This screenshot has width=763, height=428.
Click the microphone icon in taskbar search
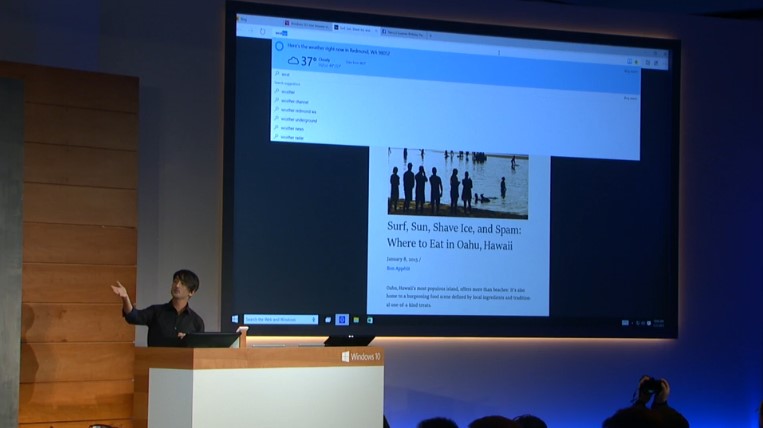coord(316,320)
